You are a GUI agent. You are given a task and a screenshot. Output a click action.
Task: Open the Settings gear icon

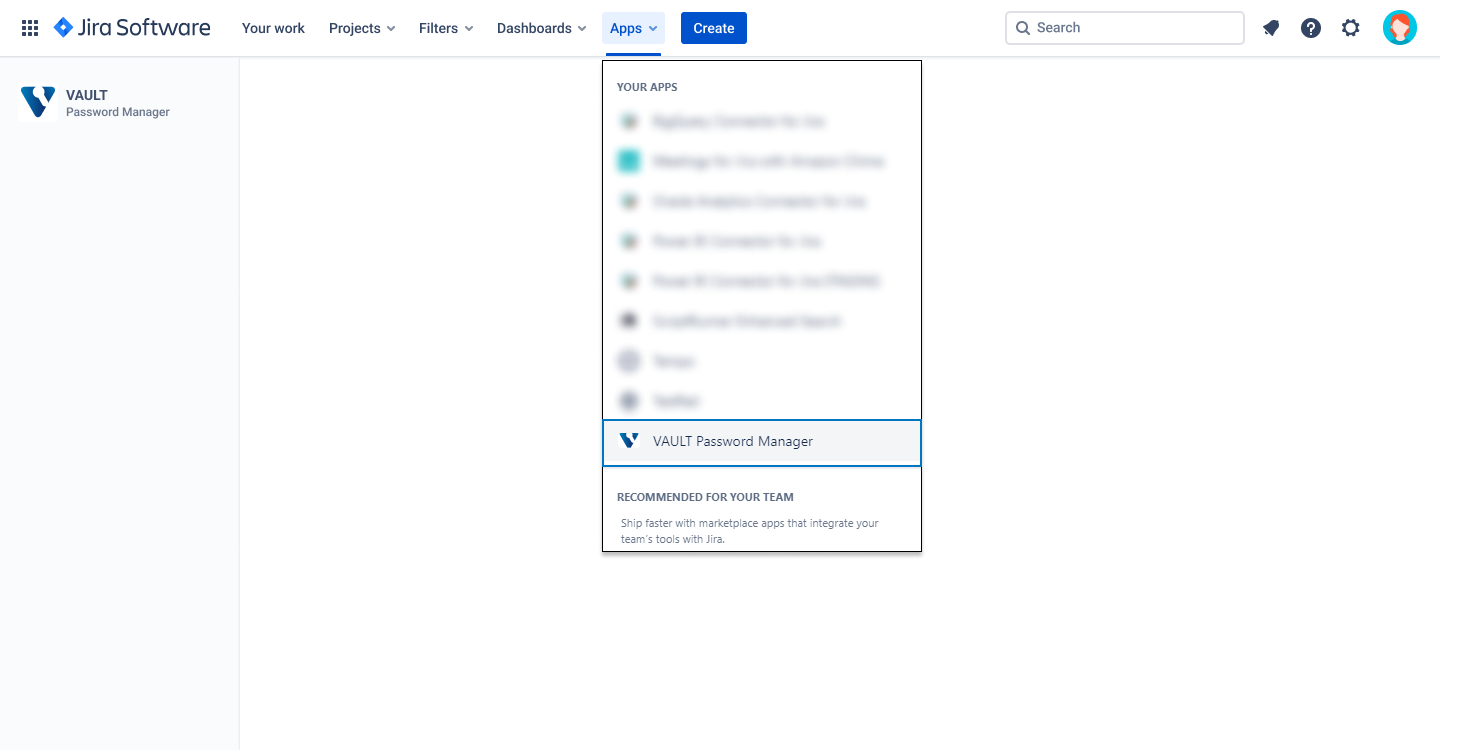[x=1351, y=28]
